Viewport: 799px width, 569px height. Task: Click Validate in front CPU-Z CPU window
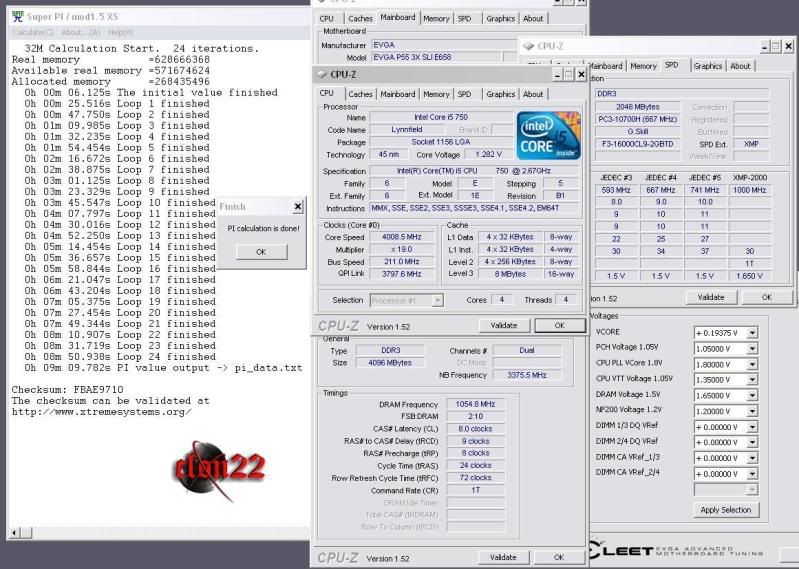pos(503,326)
